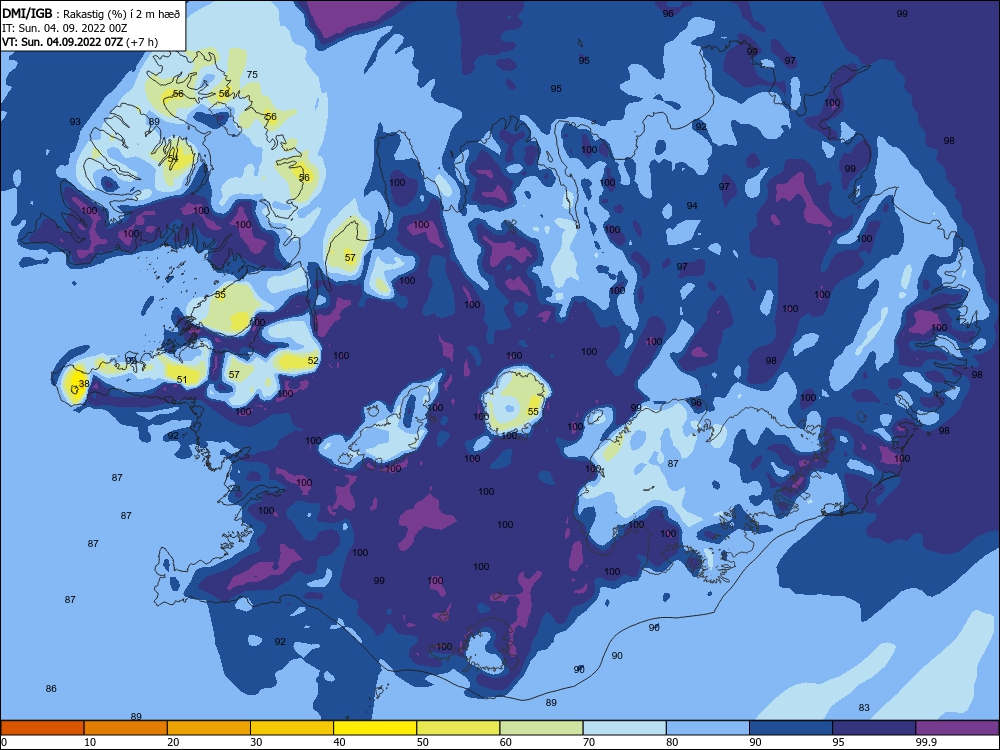Screen dimensions: 1000x750
Task: Click the medium blue 90–95 legend swatch
Action: pos(791,728)
